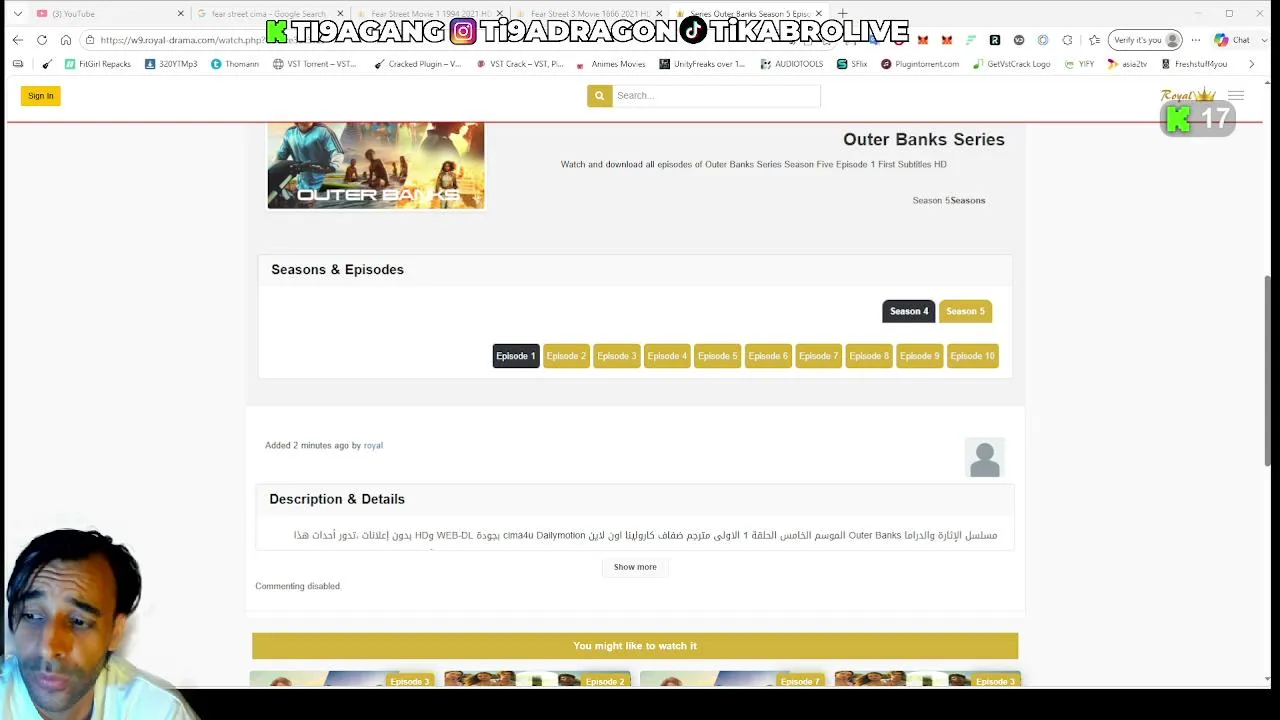1280x720 pixels.
Task: Select Episode 3 in Seasons & Episodes
Action: tap(617, 356)
